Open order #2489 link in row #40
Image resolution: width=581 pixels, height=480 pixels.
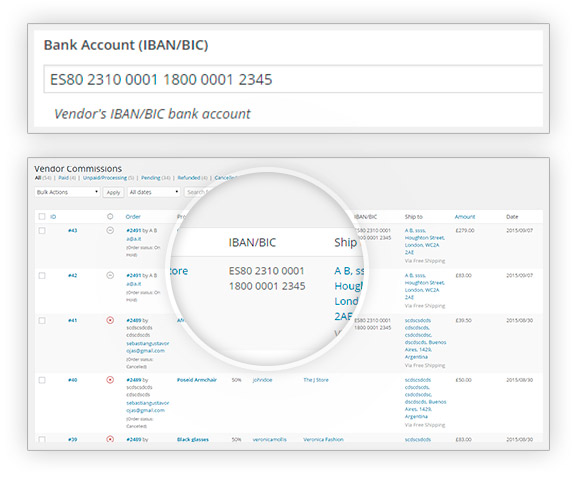pyautogui.click(x=134, y=380)
